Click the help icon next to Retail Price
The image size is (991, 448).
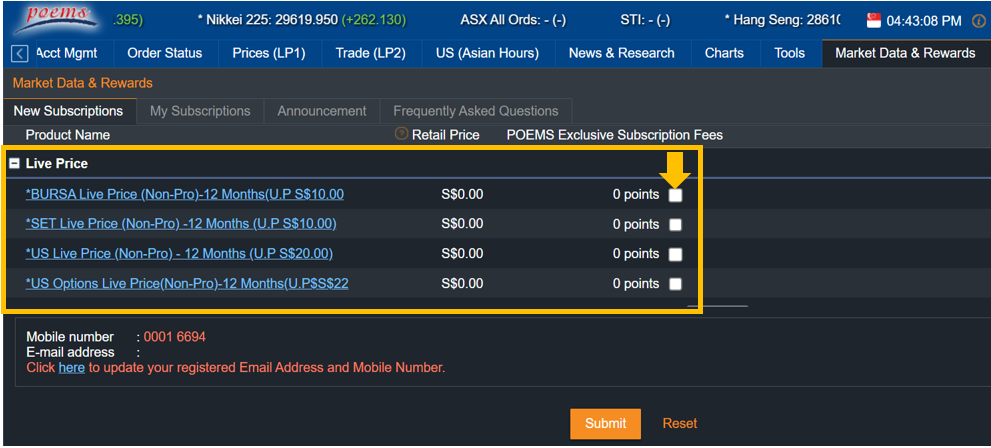tap(401, 133)
